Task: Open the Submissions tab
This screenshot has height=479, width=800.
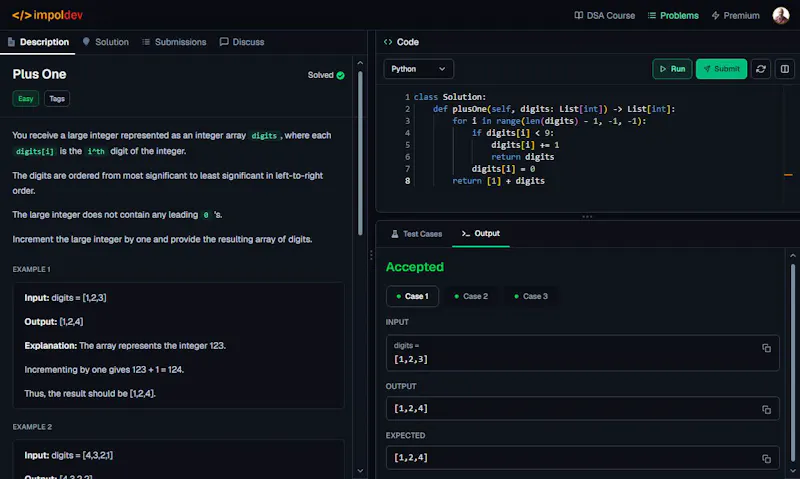Action: pyautogui.click(x=174, y=42)
